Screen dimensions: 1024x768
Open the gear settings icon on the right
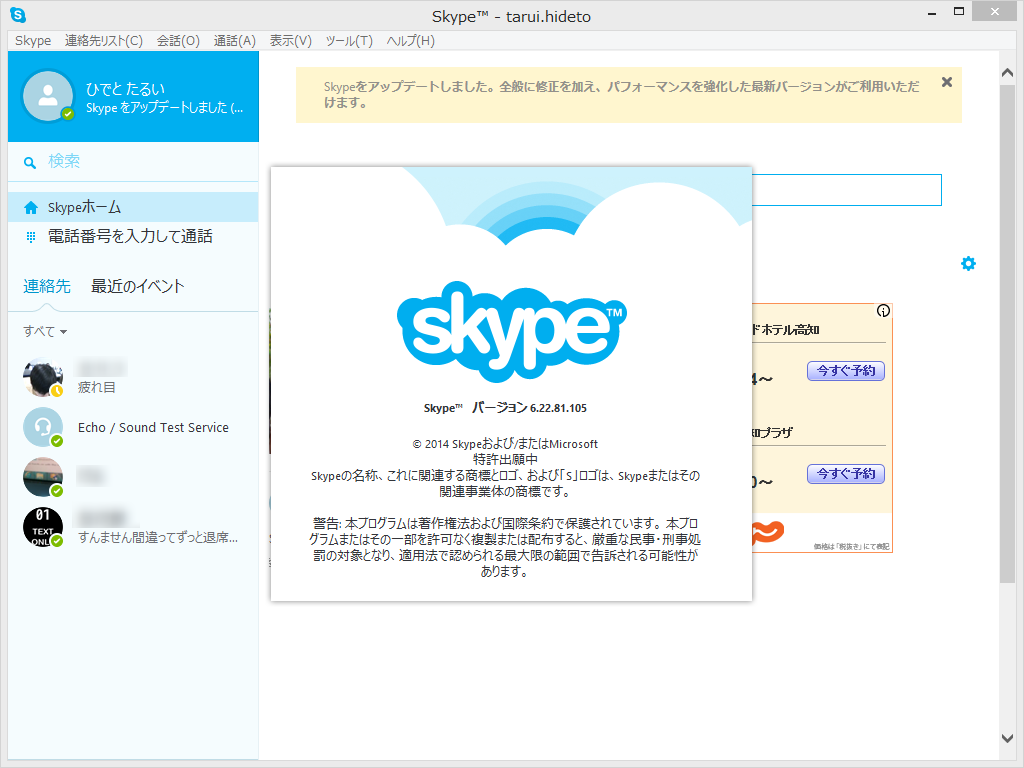click(968, 263)
